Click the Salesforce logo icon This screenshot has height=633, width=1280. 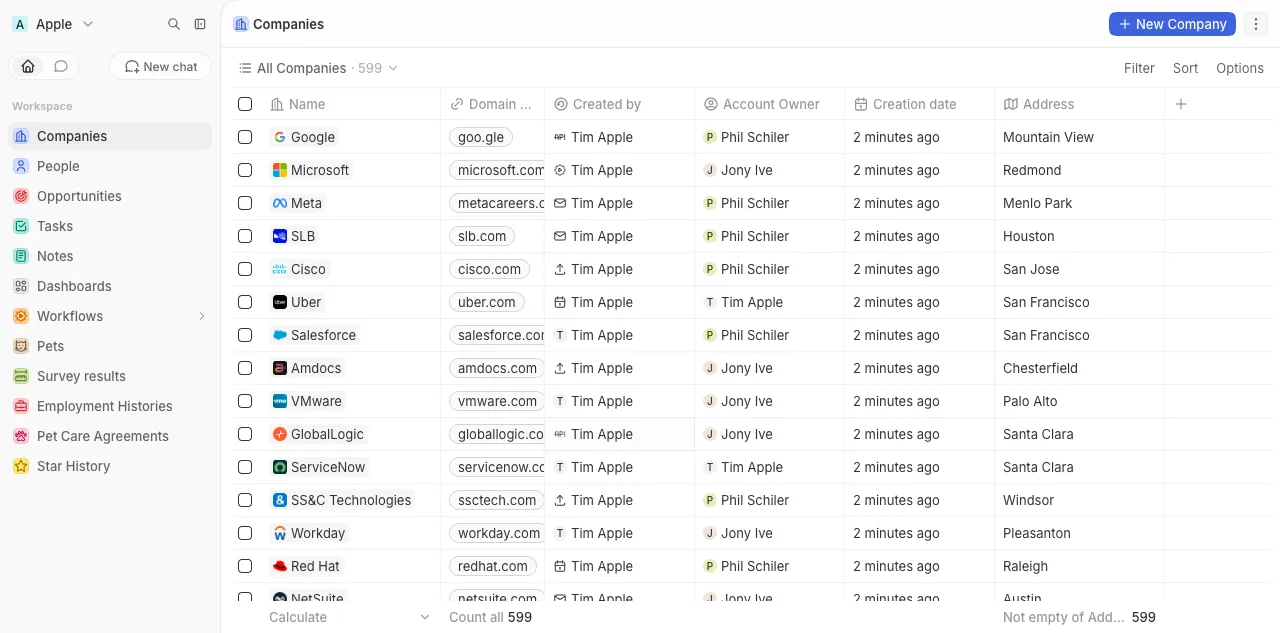click(280, 335)
